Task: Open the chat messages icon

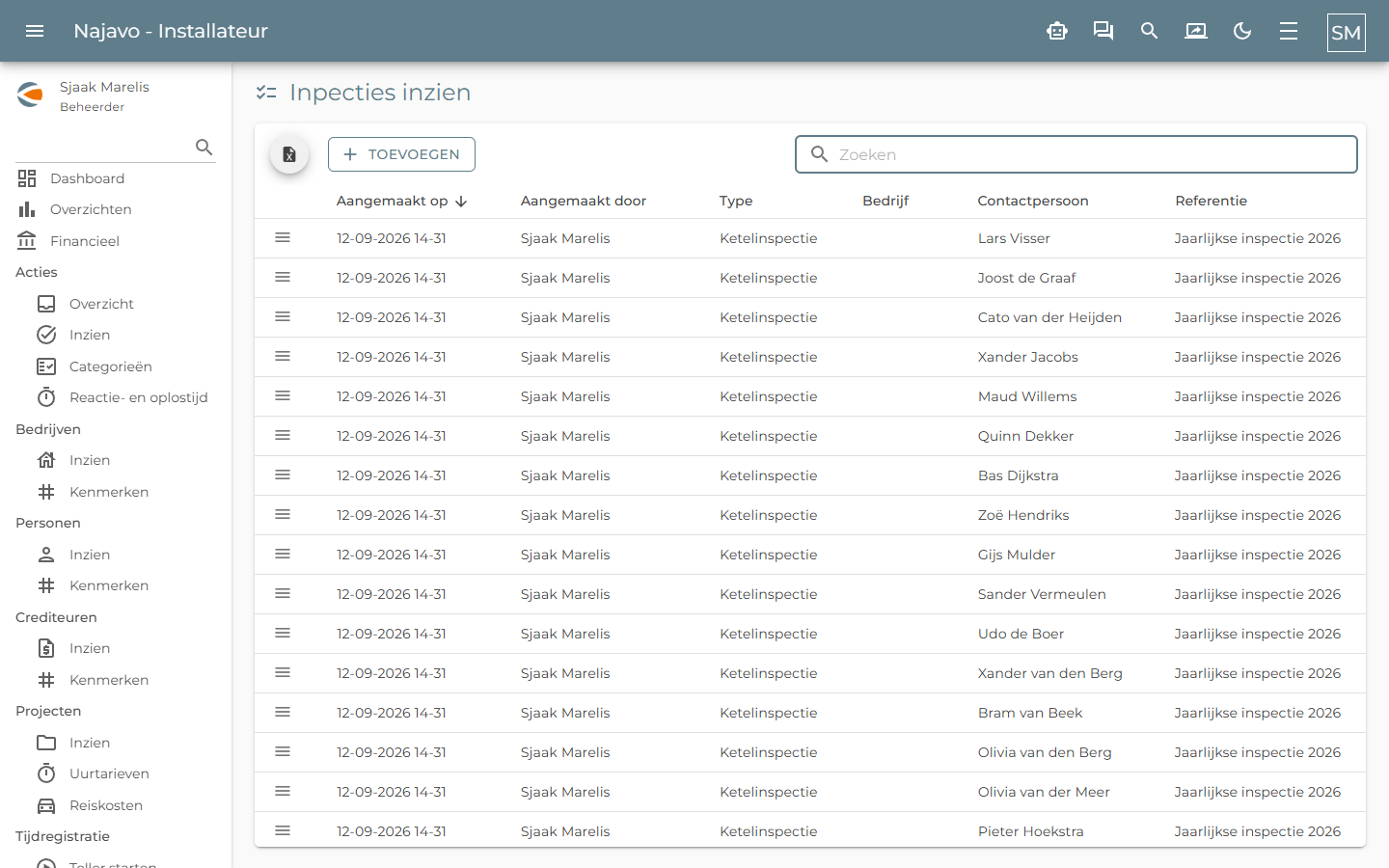Action: point(1103,31)
